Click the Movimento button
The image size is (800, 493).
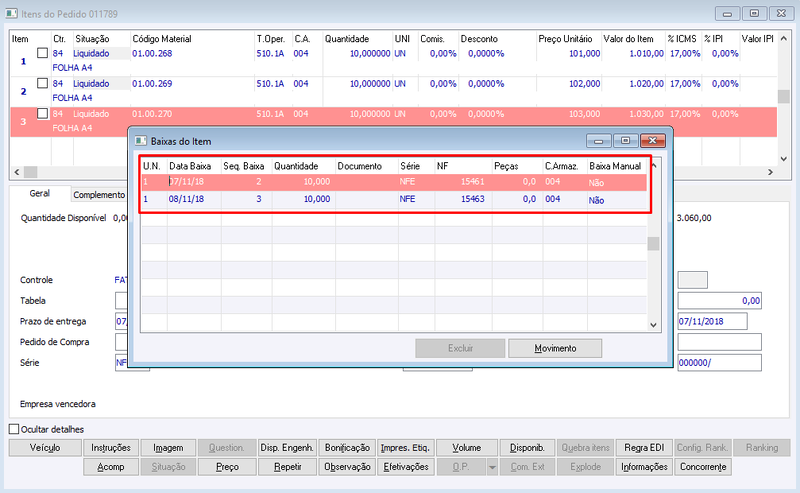pos(555,348)
